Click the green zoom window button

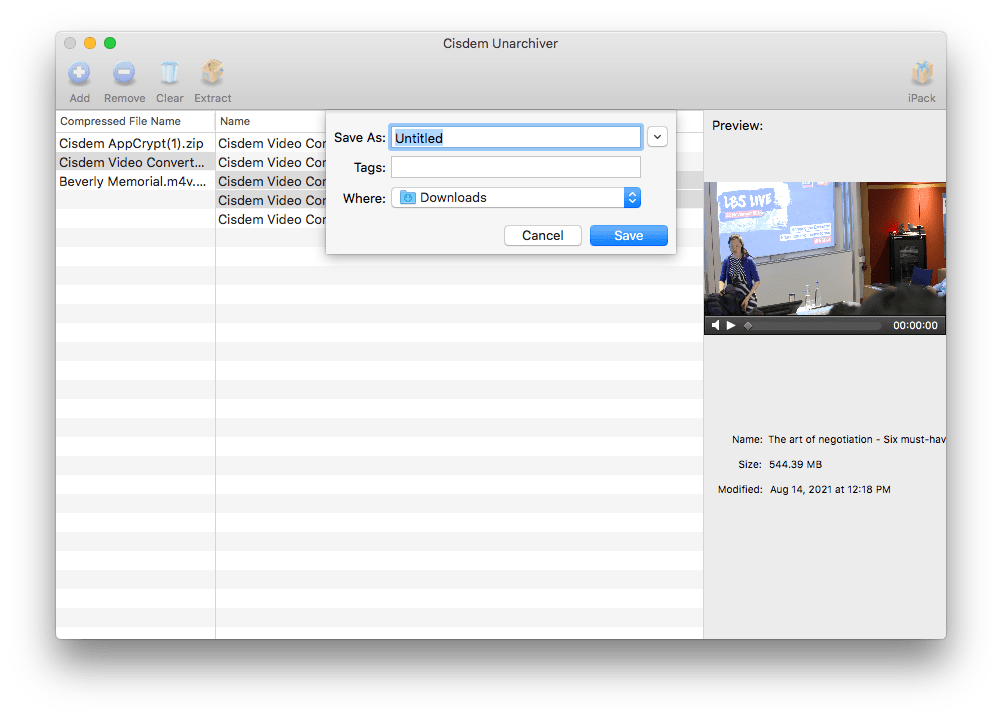(x=110, y=43)
